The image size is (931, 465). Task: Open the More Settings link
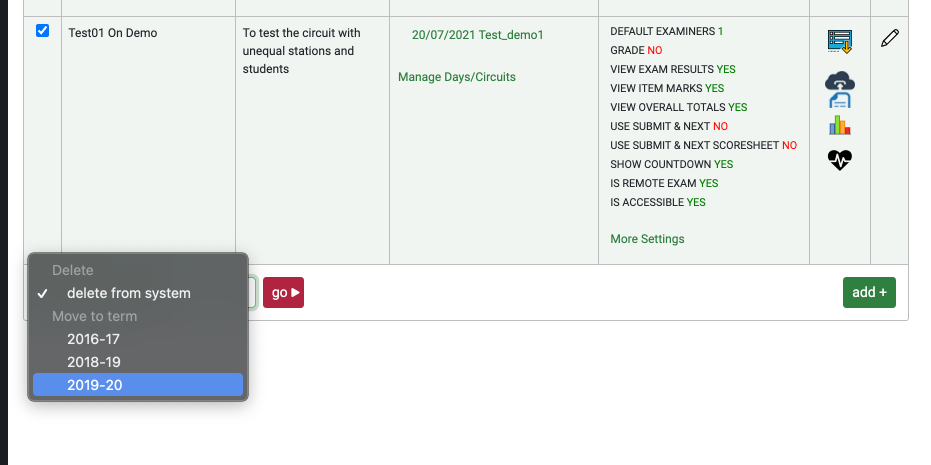(x=647, y=239)
